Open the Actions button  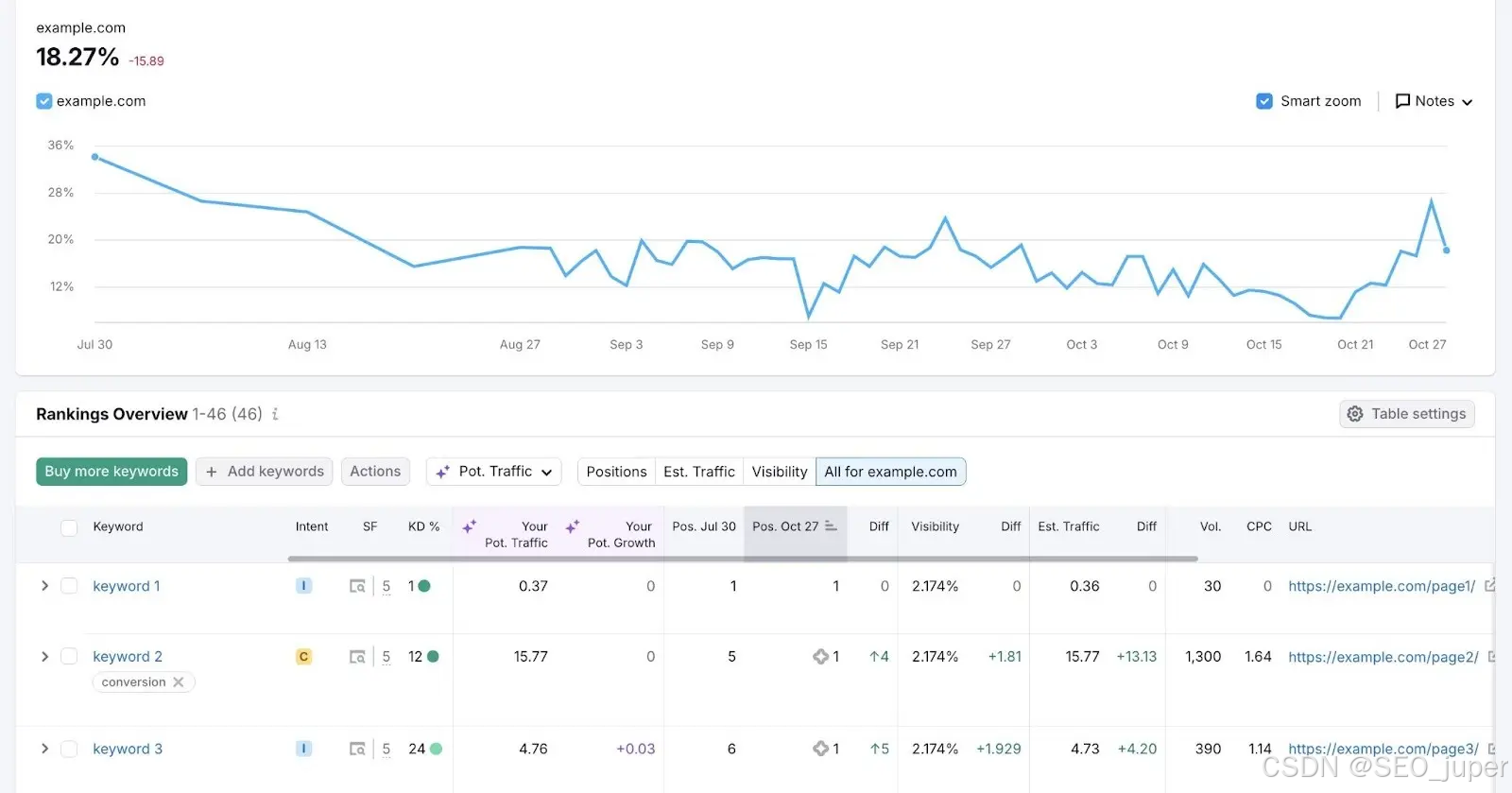click(x=375, y=472)
